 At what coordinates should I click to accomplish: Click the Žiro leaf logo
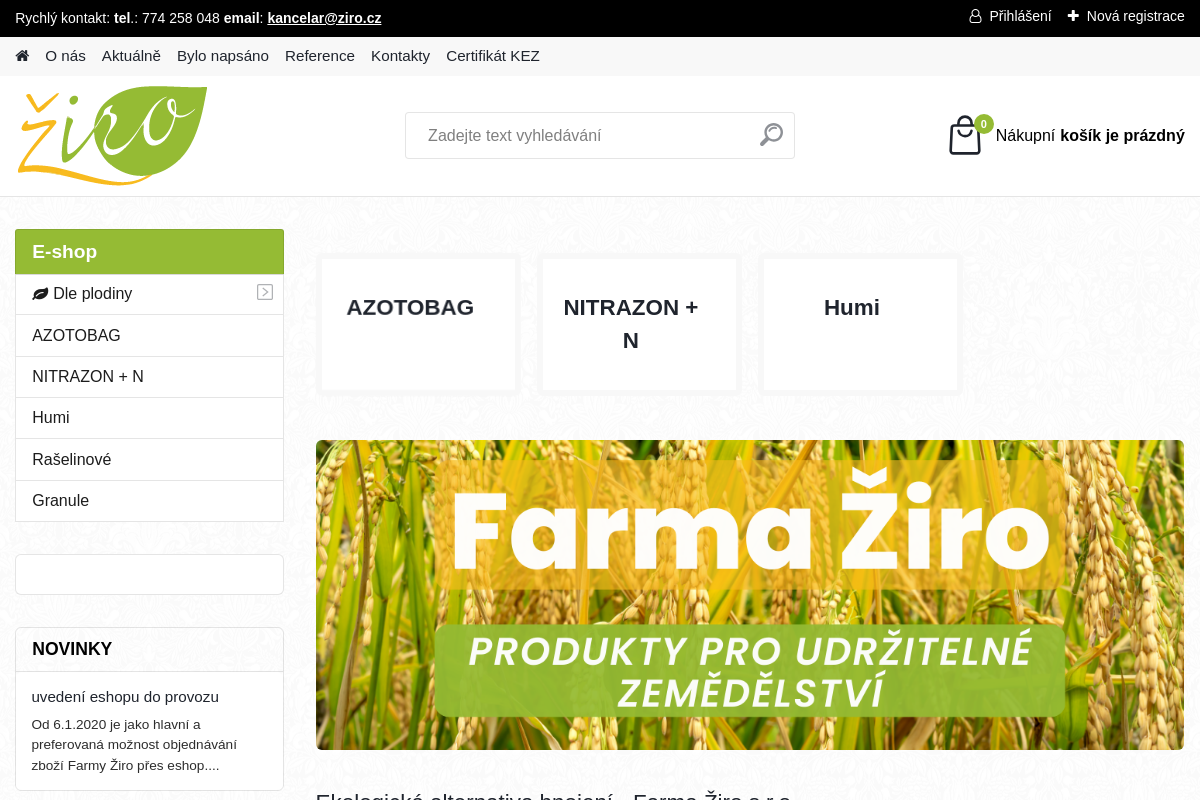coord(112,136)
